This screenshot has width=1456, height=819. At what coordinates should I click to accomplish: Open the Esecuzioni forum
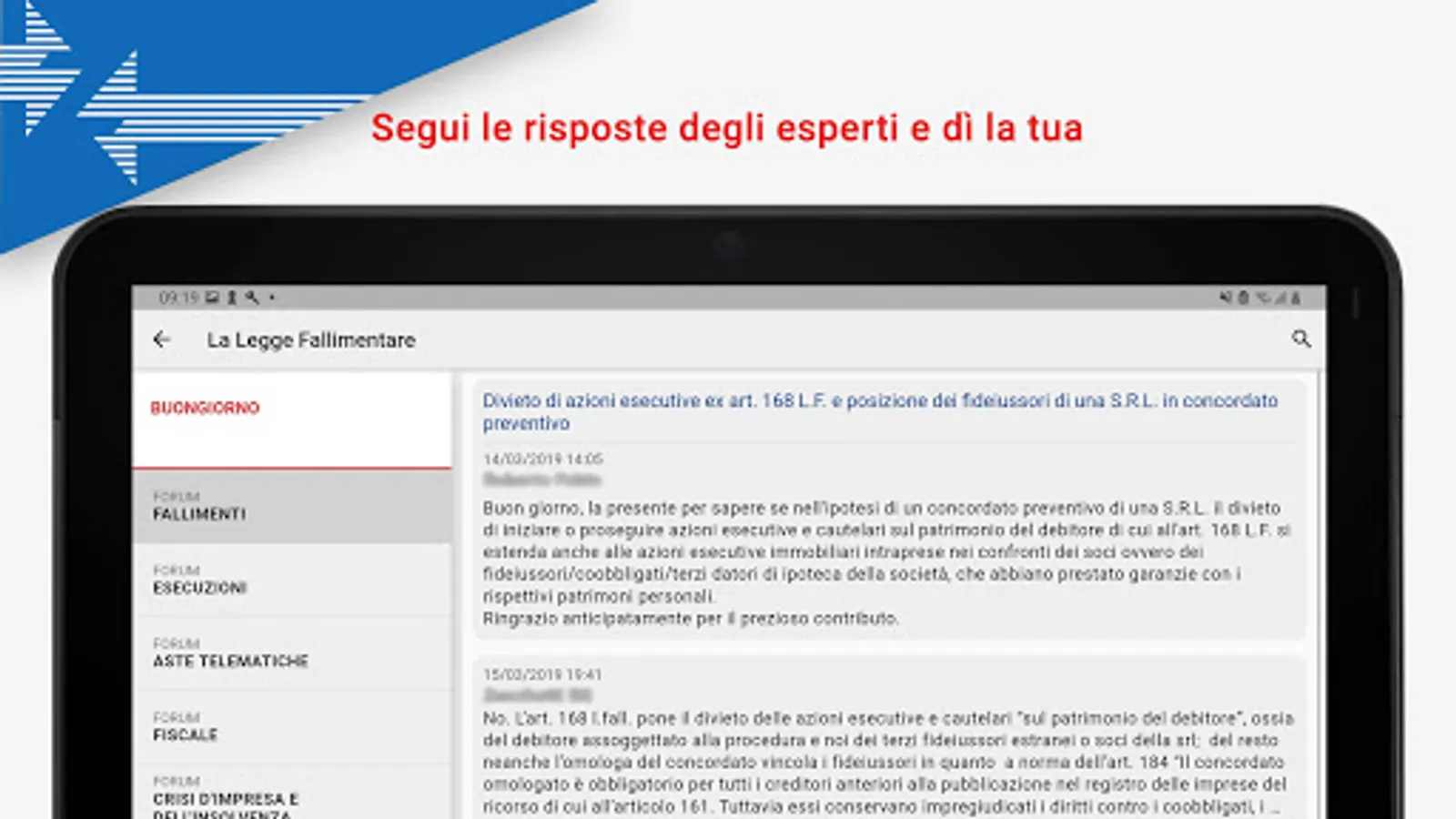tap(292, 581)
